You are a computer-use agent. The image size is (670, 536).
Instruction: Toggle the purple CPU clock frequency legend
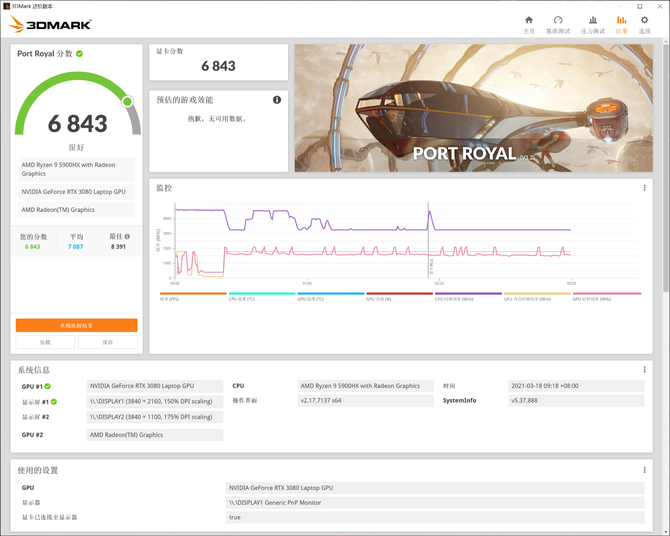[467, 295]
